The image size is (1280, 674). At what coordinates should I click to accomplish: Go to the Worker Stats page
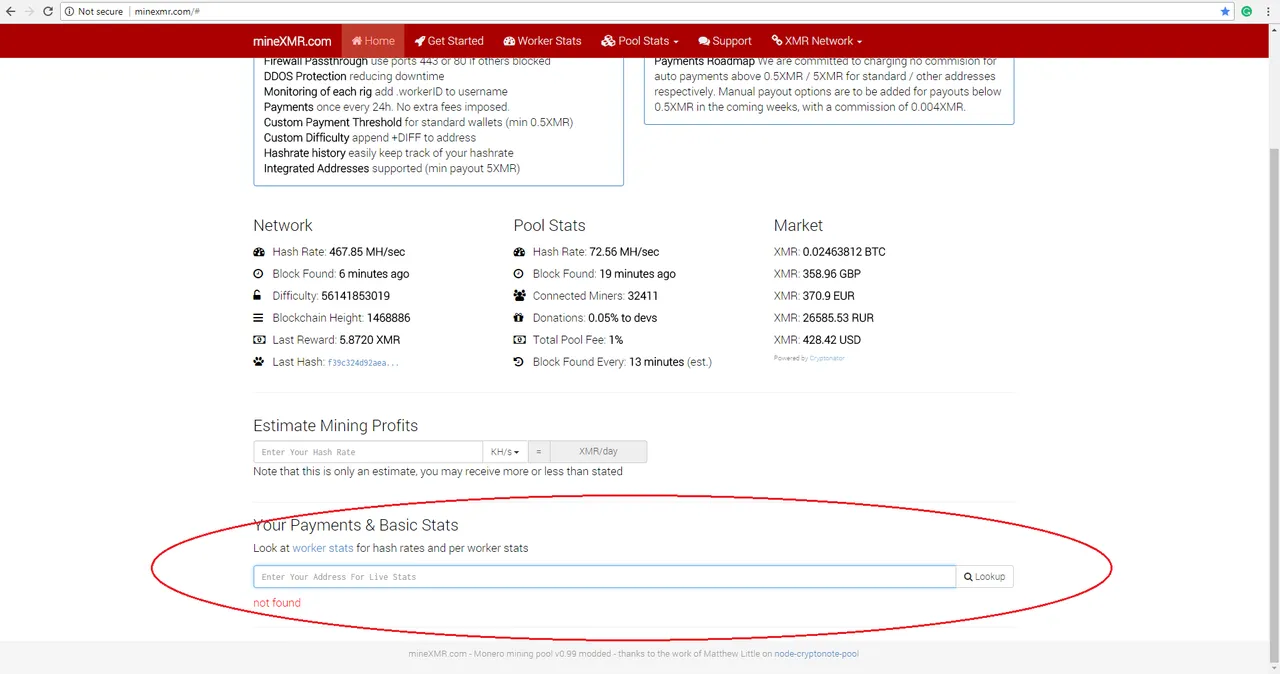[x=542, y=41]
